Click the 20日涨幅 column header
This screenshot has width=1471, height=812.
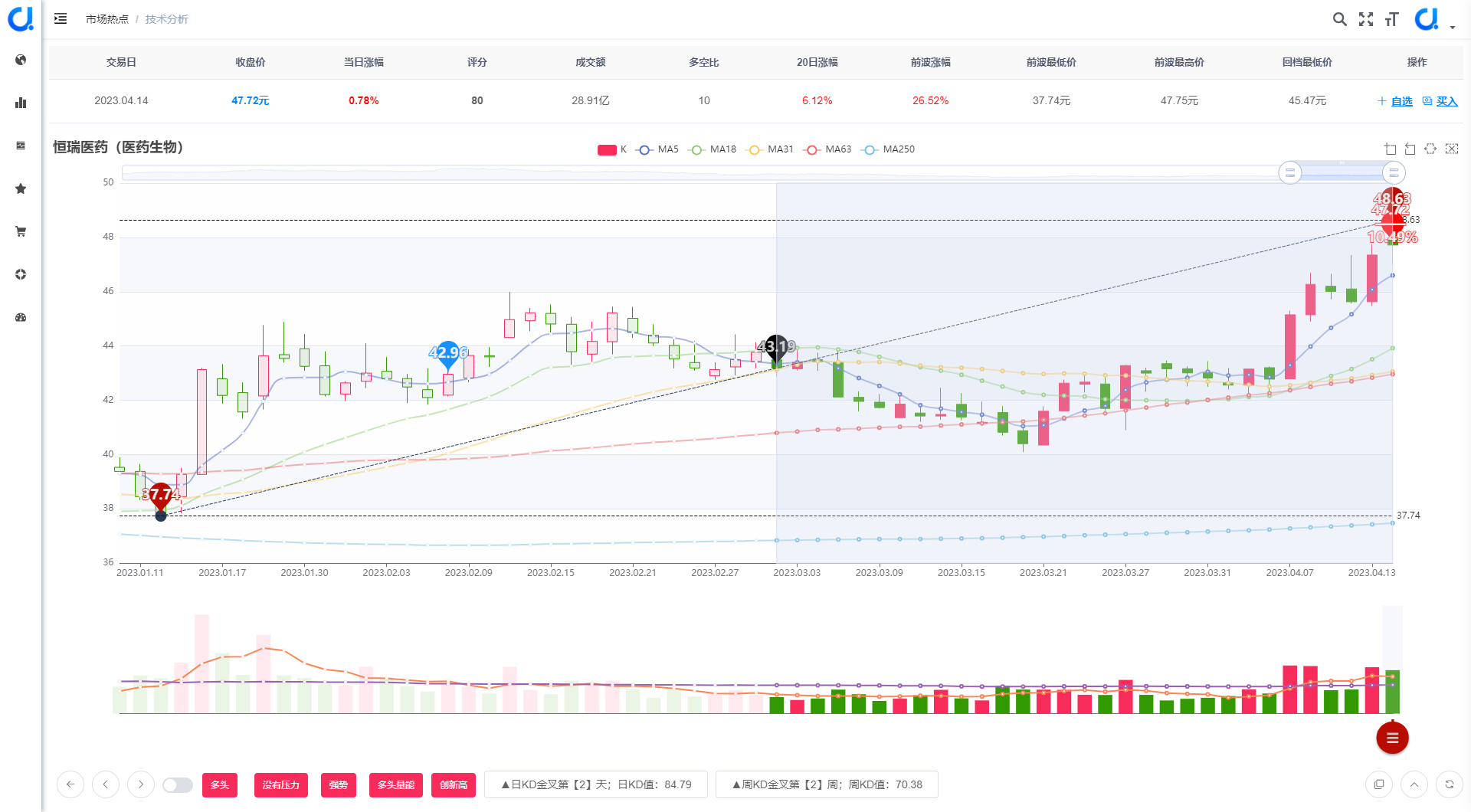click(817, 62)
